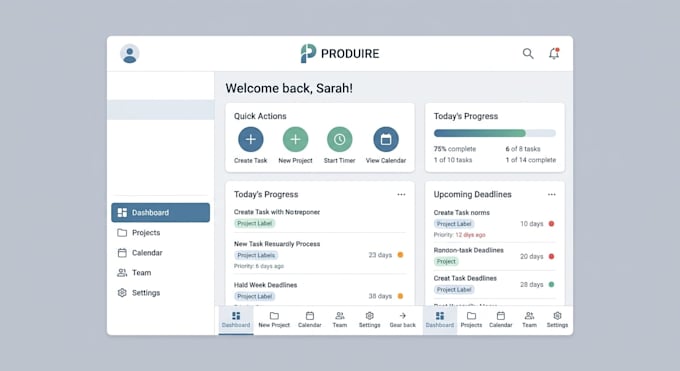This screenshot has height=371, width=680.
Task: Click the Start Timer label
Action: pos(340,161)
